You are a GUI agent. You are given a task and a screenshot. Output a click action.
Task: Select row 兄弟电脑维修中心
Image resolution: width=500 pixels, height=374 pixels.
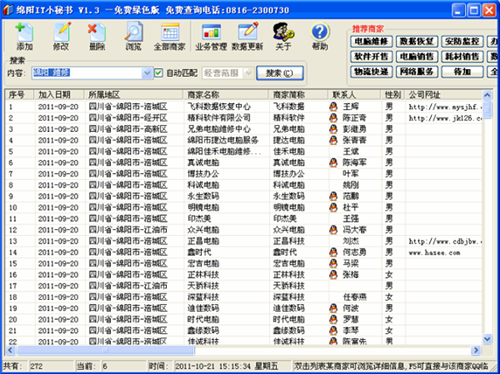tap(243, 129)
